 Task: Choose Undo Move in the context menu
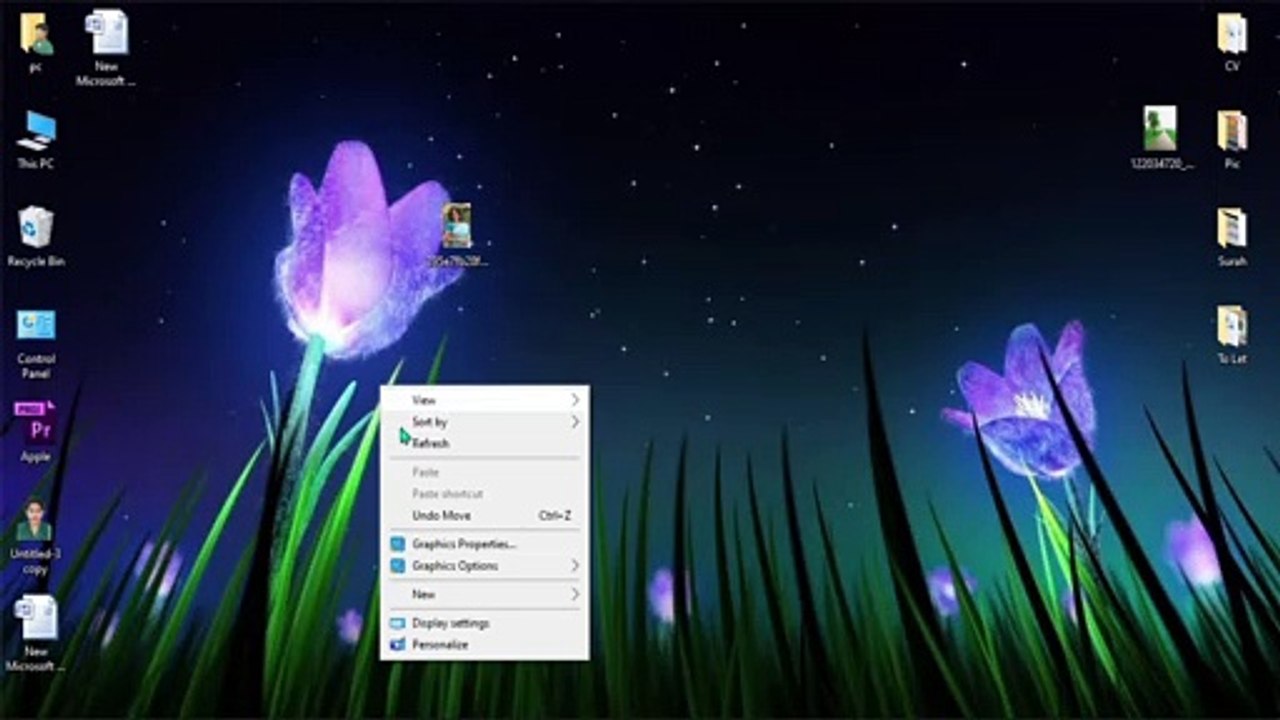485,516
